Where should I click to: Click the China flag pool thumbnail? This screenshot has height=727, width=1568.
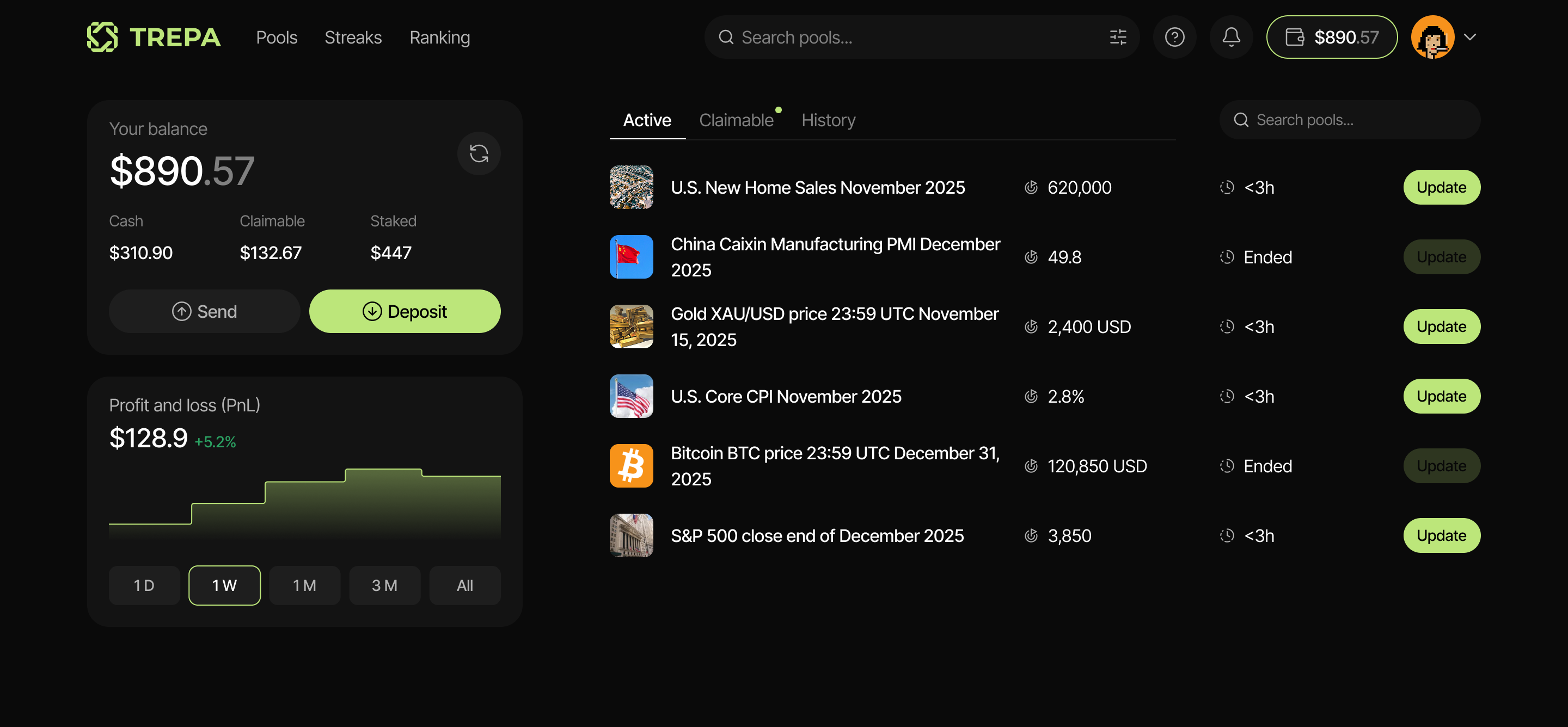coord(631,257)
